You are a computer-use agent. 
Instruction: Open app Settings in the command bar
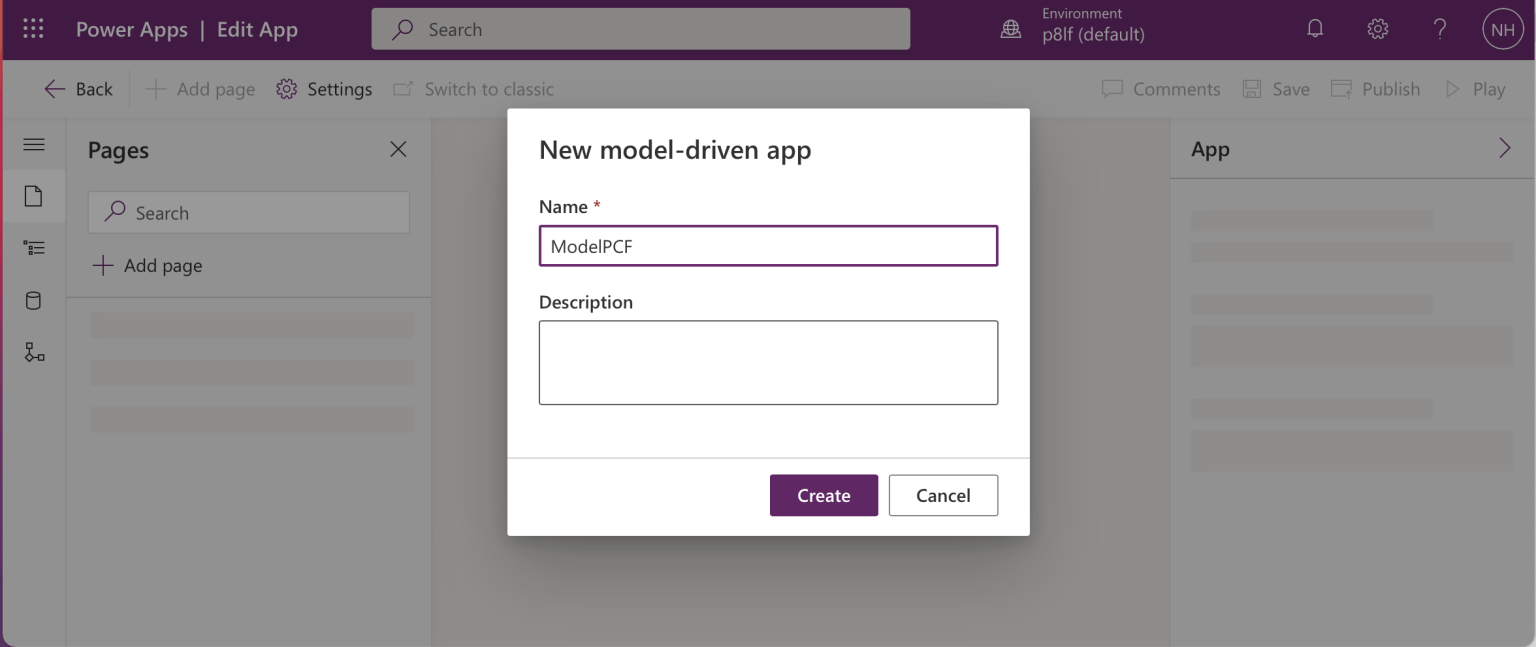click(324, 89)
